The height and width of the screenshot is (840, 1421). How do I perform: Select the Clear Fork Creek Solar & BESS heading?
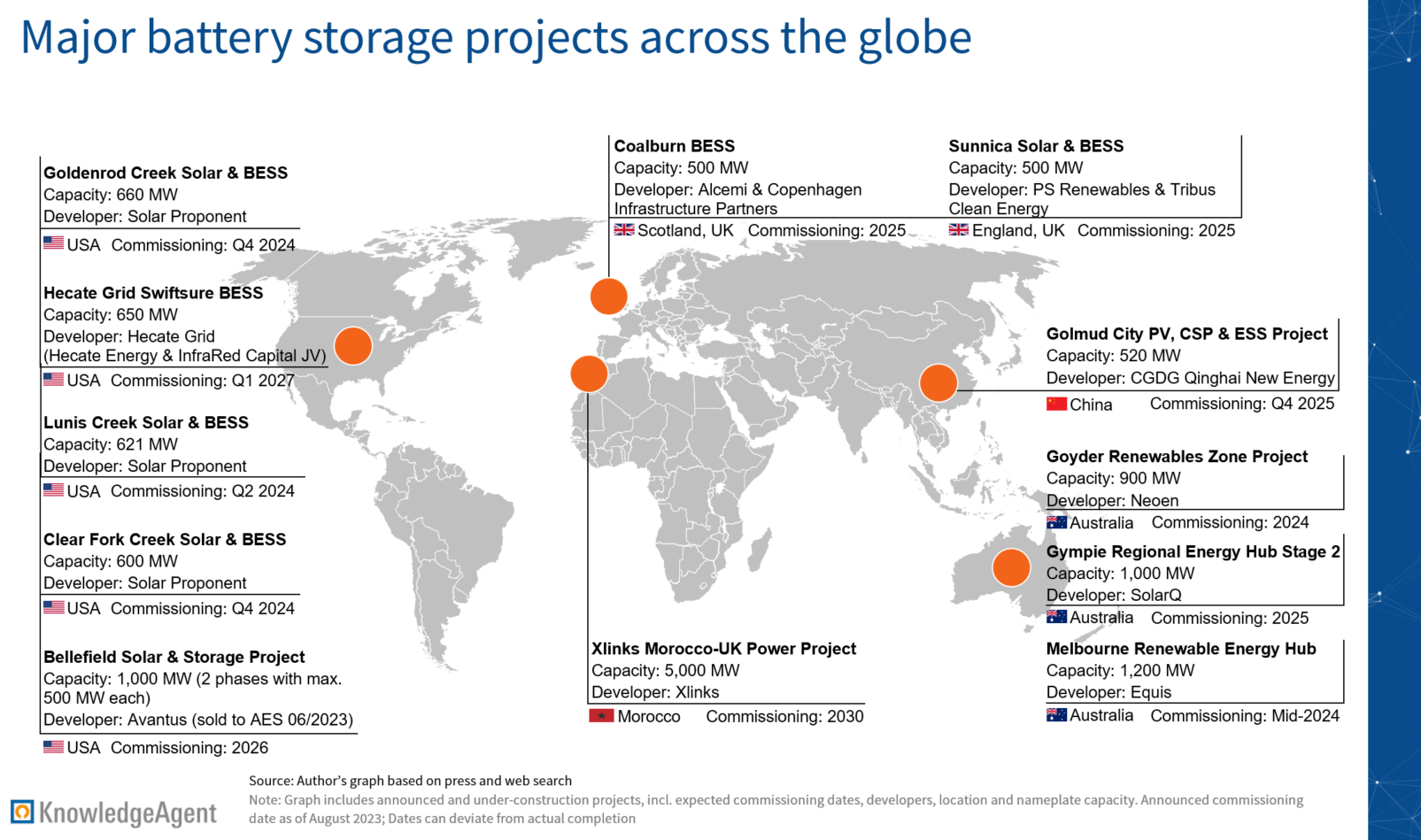pos(165,540)
